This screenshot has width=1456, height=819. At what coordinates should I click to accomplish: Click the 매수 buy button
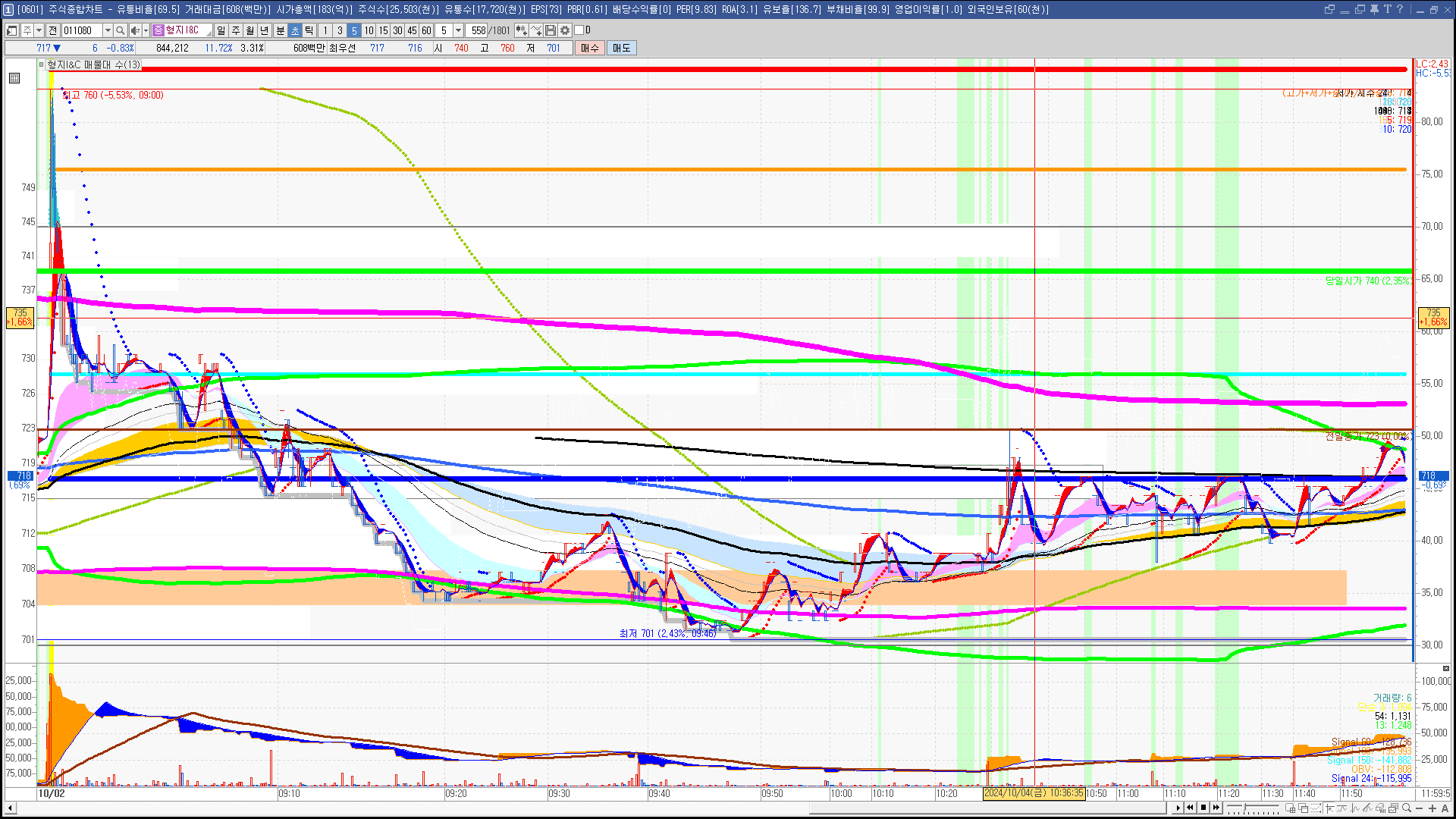point(590,48)
